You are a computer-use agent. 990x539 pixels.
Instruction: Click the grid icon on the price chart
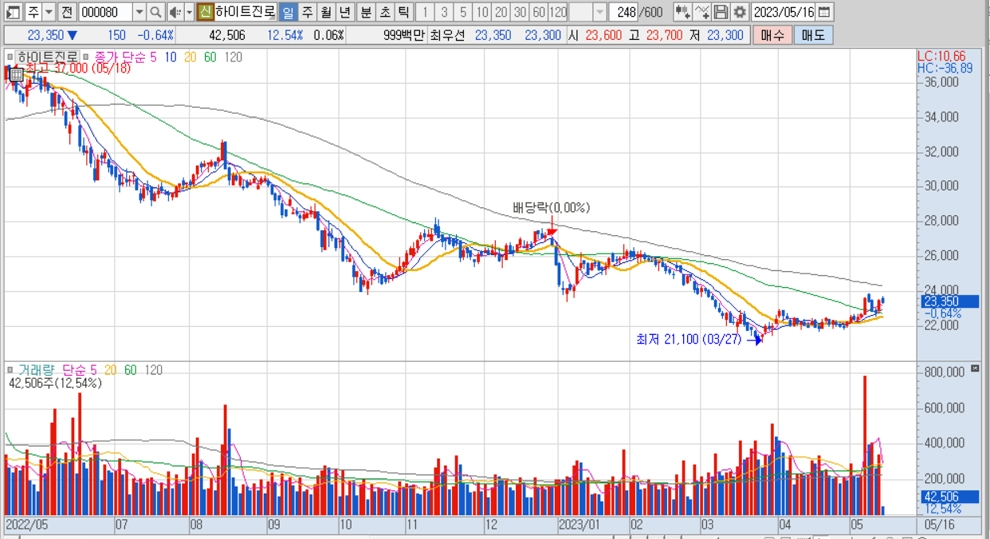(x=16, y=73)
